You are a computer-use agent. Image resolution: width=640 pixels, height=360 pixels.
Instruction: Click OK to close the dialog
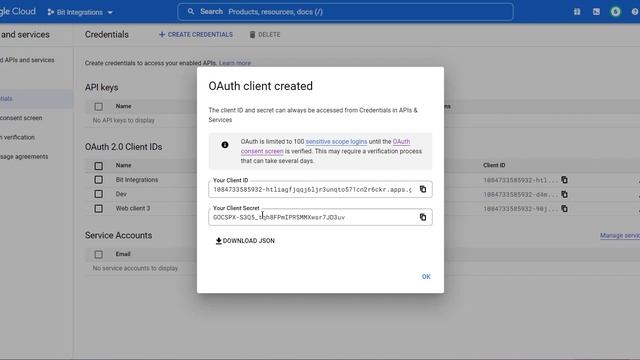426,277
